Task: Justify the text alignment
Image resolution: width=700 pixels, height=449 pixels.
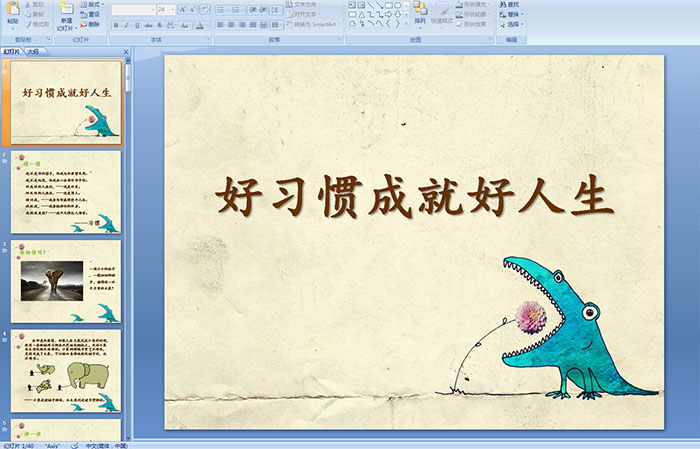Action: click(253, 25)
